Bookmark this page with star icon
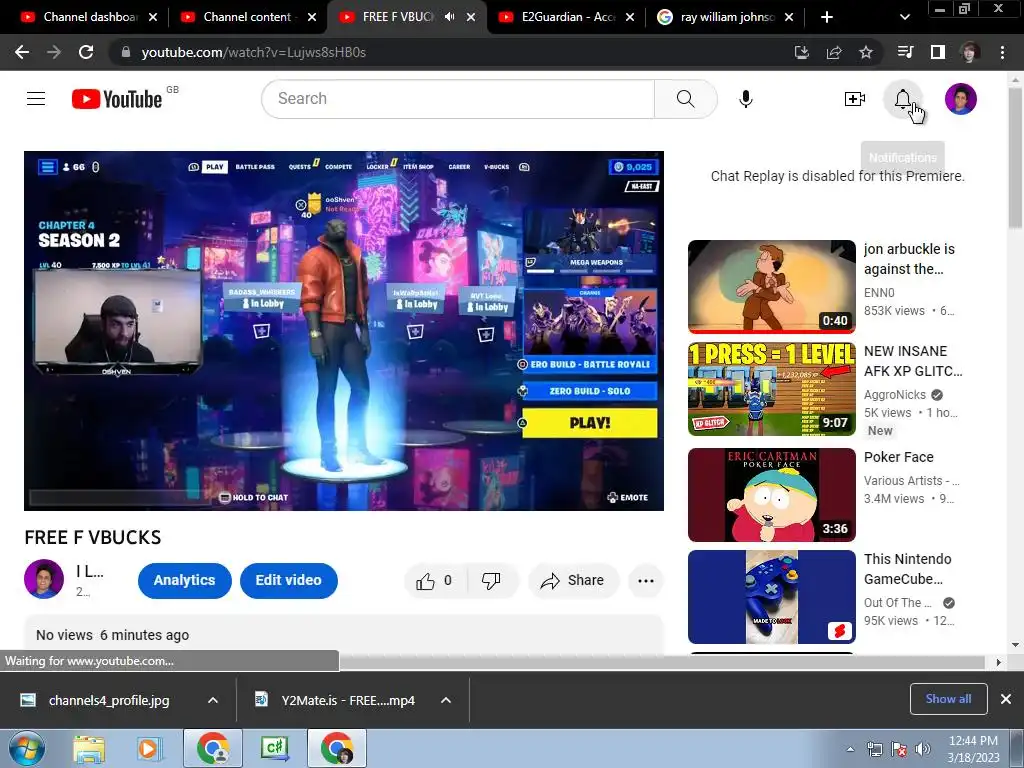Viewport: 1024px width, 768px height. 866,52
